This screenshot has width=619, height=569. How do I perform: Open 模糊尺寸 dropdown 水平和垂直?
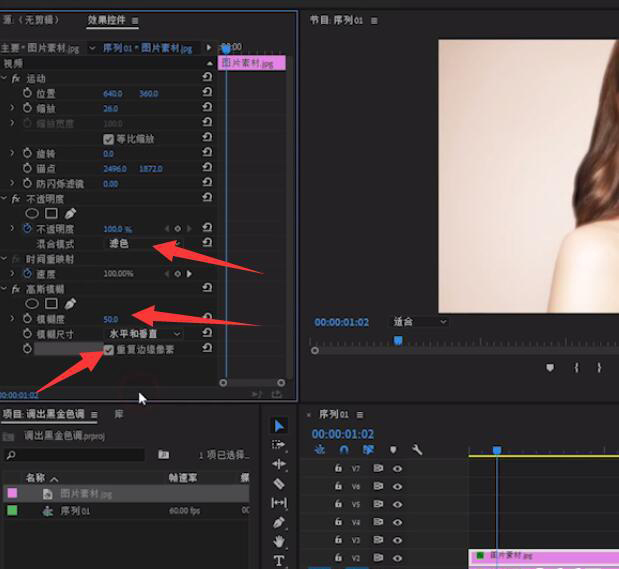(x=143, y=334)
